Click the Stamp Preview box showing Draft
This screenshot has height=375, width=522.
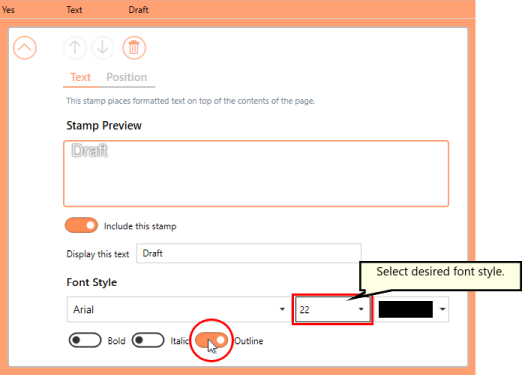[x=256, y=174]
